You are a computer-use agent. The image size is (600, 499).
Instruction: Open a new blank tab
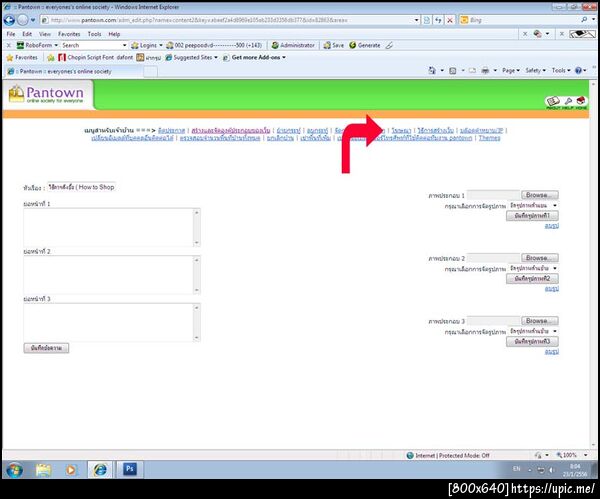pos(150,72)
